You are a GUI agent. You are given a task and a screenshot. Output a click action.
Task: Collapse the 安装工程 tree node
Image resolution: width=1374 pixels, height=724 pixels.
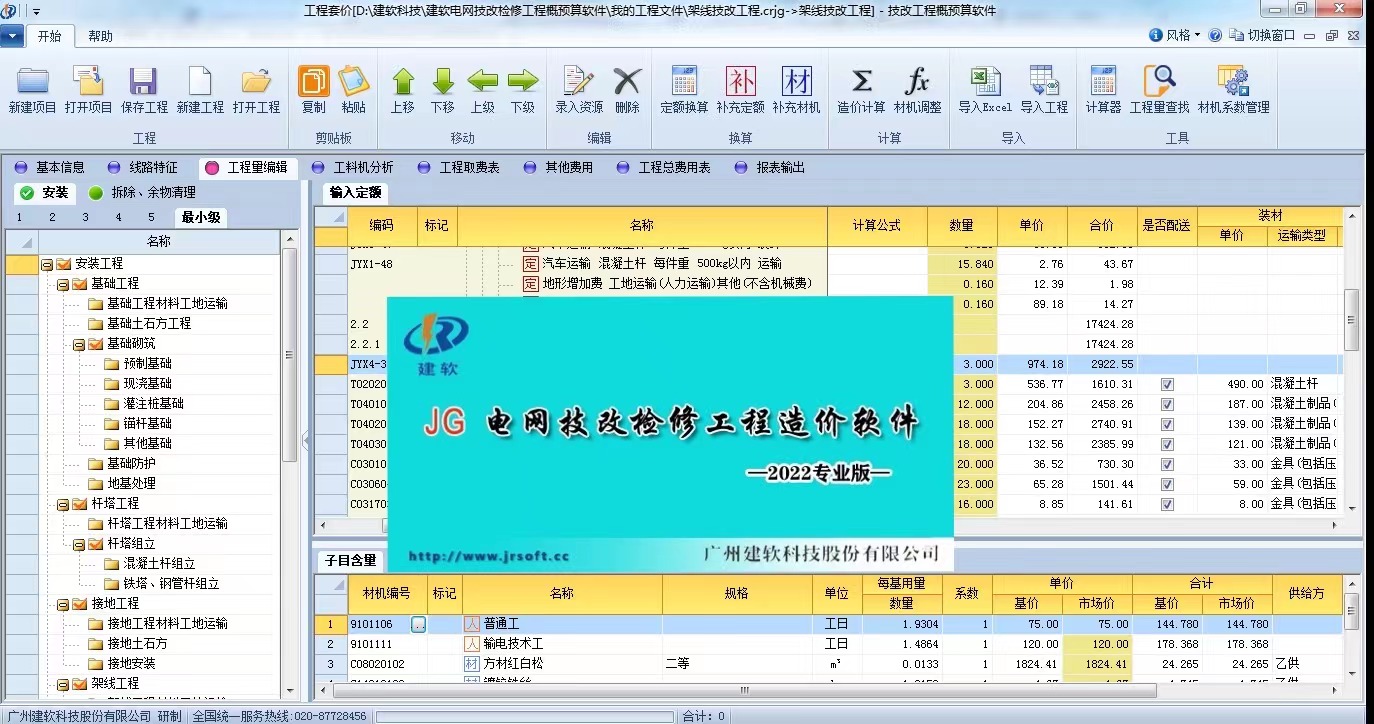click(x=46, y=264)
